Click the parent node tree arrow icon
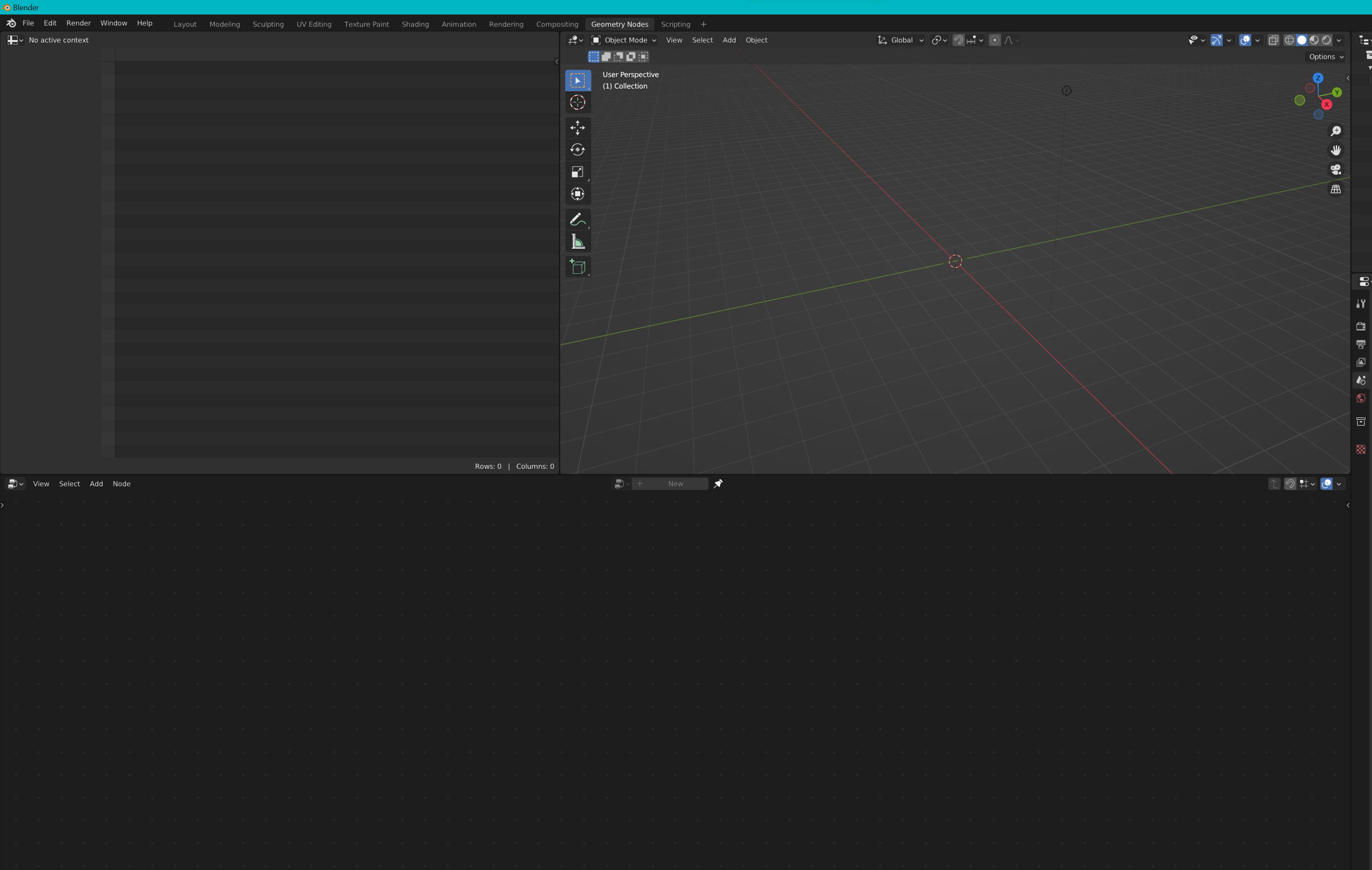1372x870 pixels. pos(1274,483)
